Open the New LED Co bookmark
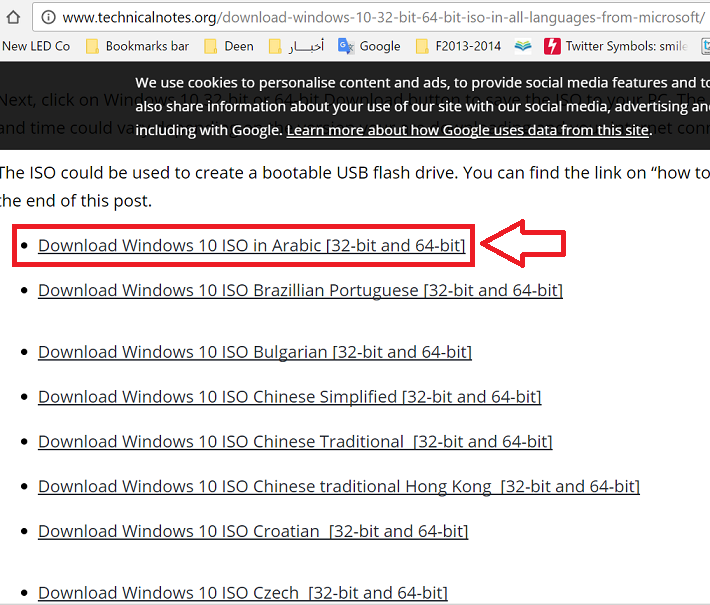 36,46
